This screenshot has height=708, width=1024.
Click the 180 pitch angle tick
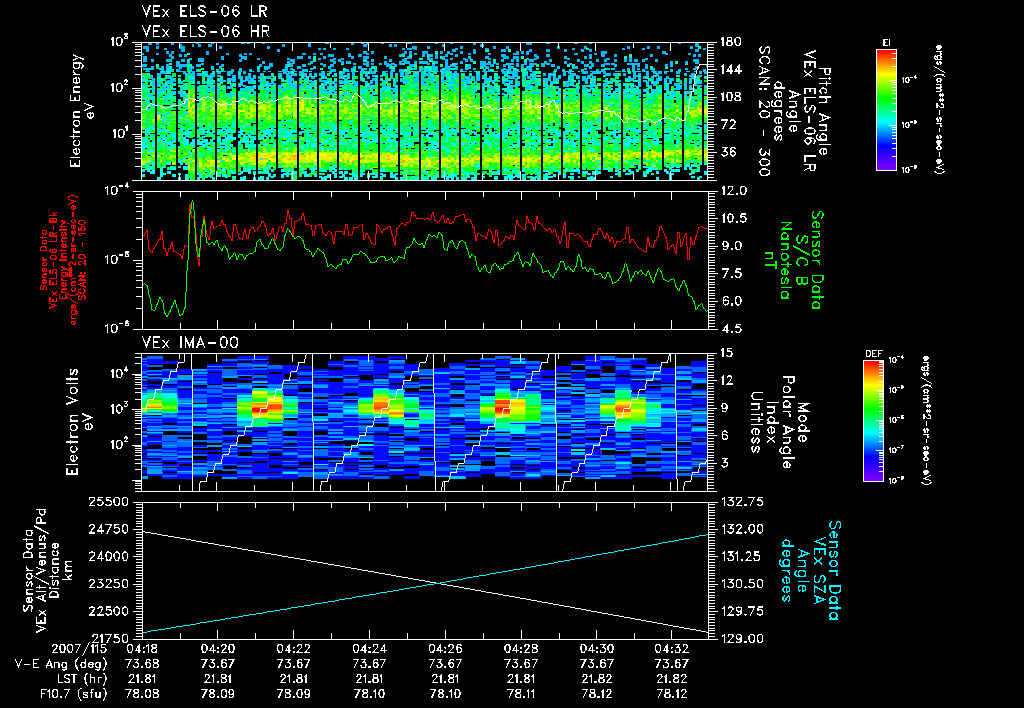point(730,42)
